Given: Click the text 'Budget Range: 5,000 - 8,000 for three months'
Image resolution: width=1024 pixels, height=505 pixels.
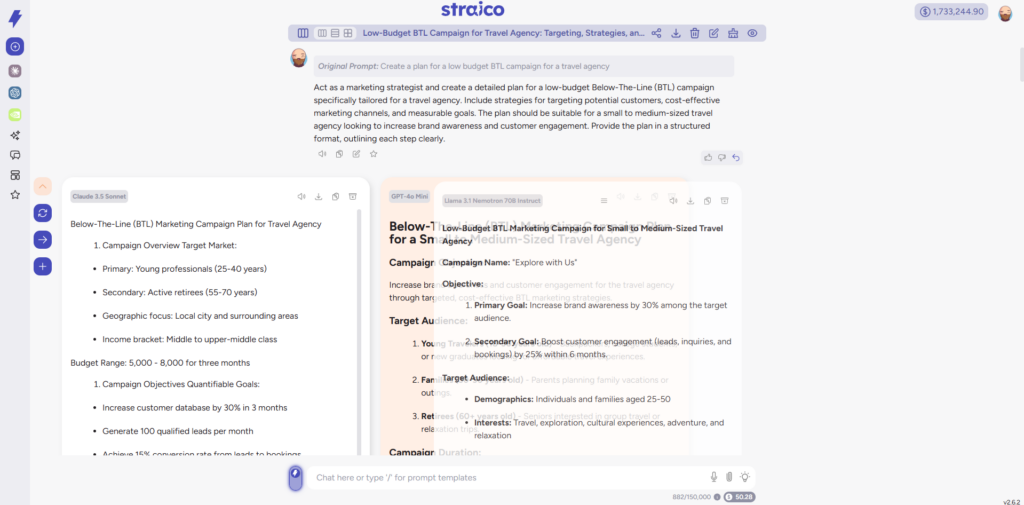Looking at the screenshot, I should pyautogui.click(x=160, y=363).
